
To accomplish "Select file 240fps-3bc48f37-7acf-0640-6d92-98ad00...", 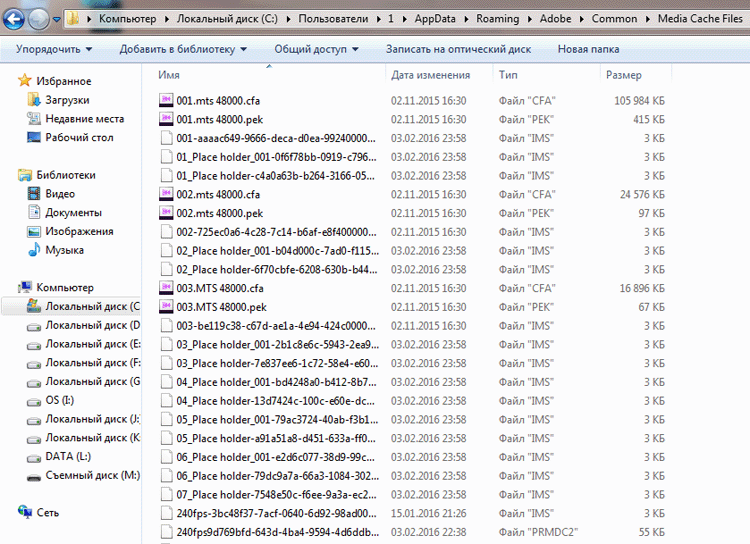I will [276, 513].
